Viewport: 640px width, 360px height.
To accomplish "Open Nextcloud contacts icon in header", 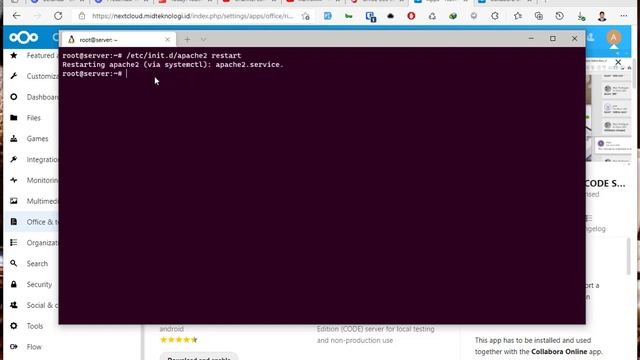I will (591, 38).
